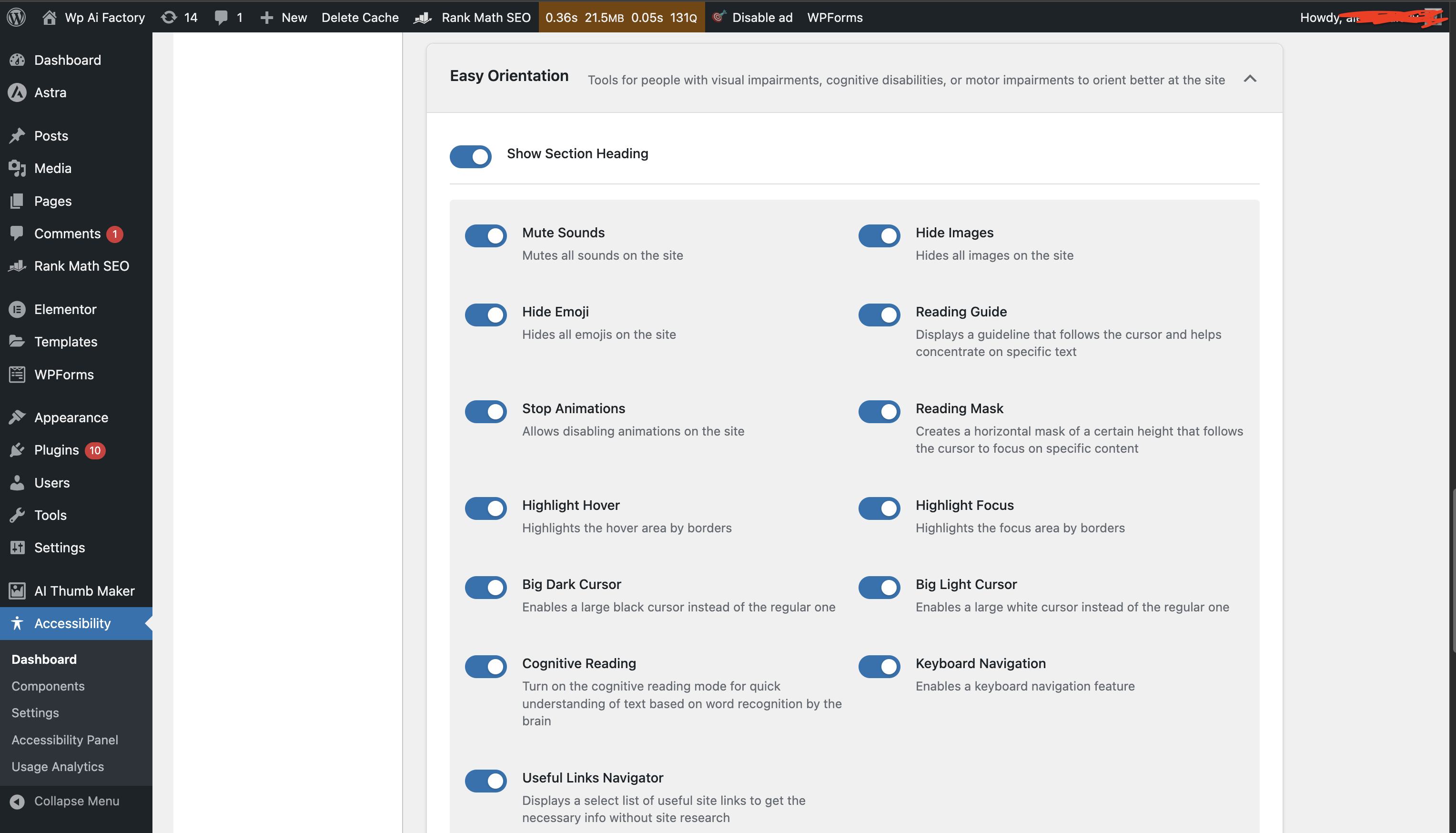
Task: Click the Delete Cache link
Action: (360, 17)
